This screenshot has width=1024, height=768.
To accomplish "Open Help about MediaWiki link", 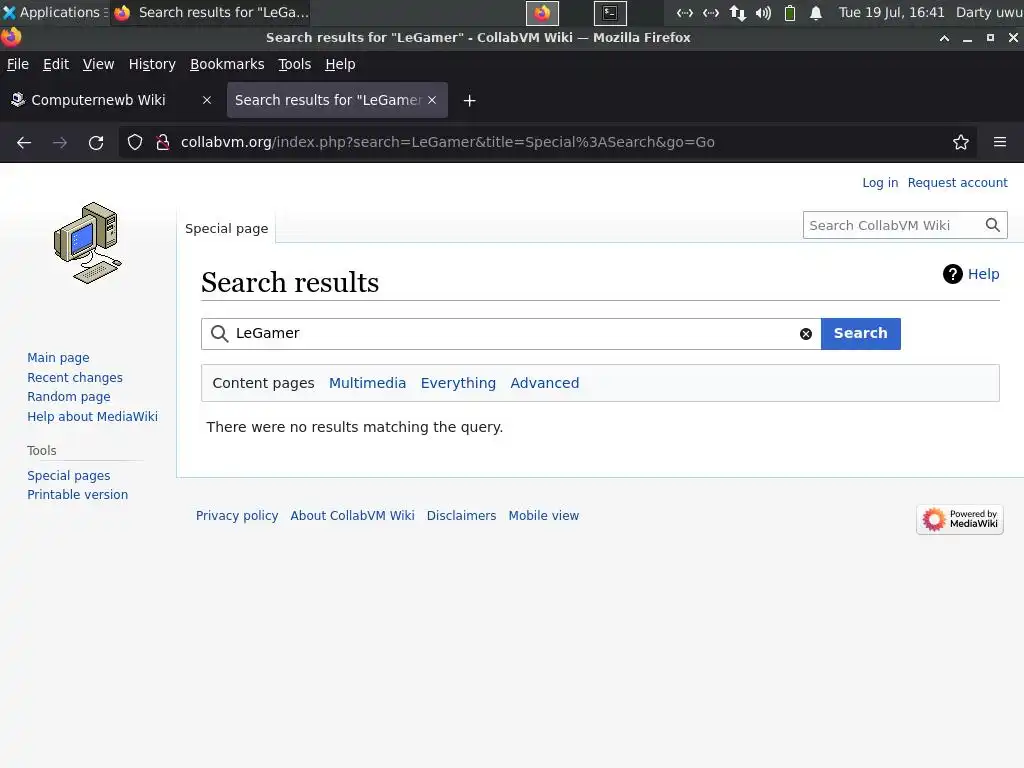I will [92, 417].
